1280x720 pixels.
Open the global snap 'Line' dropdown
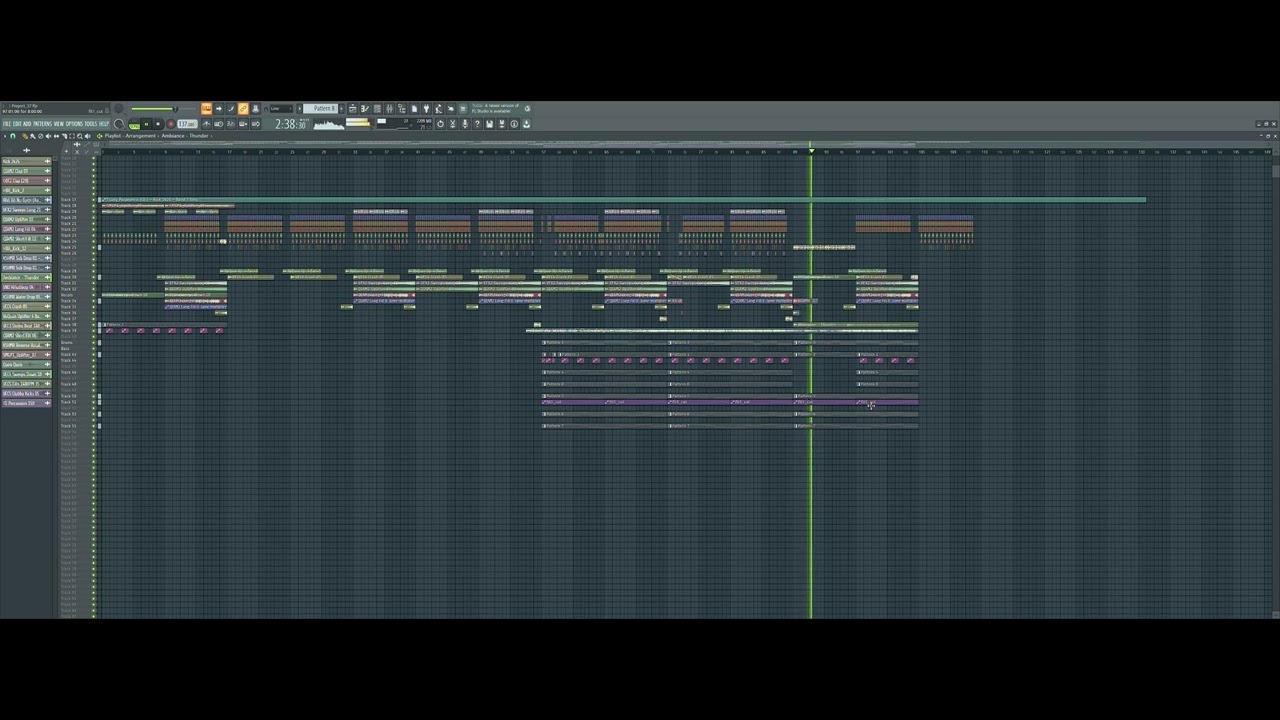tap(282, 108)
